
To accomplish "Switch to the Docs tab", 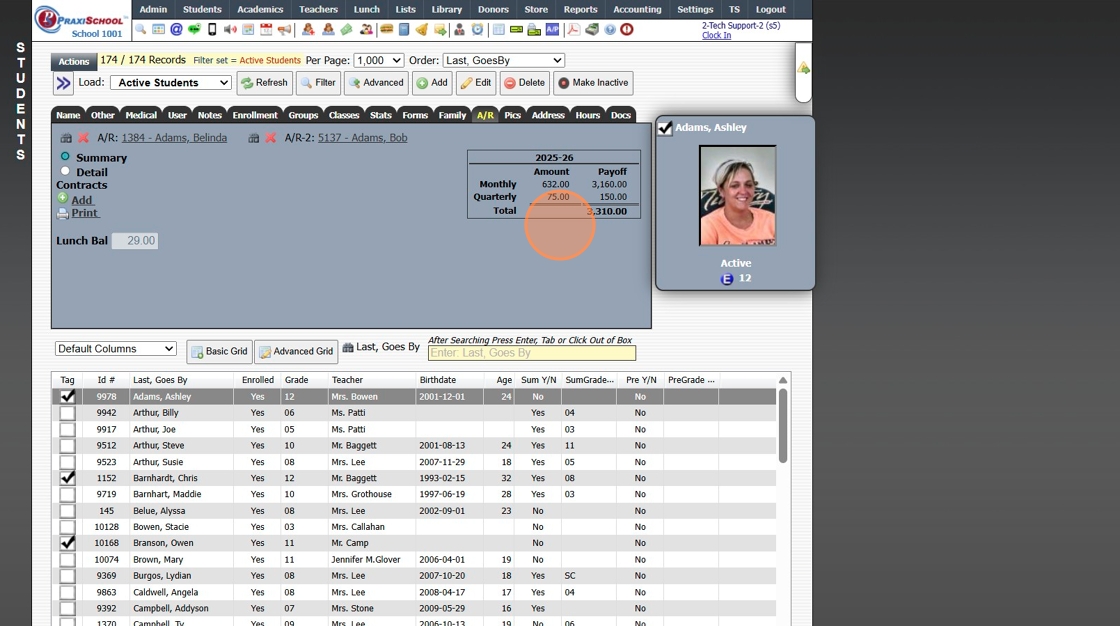I will 621,115.
